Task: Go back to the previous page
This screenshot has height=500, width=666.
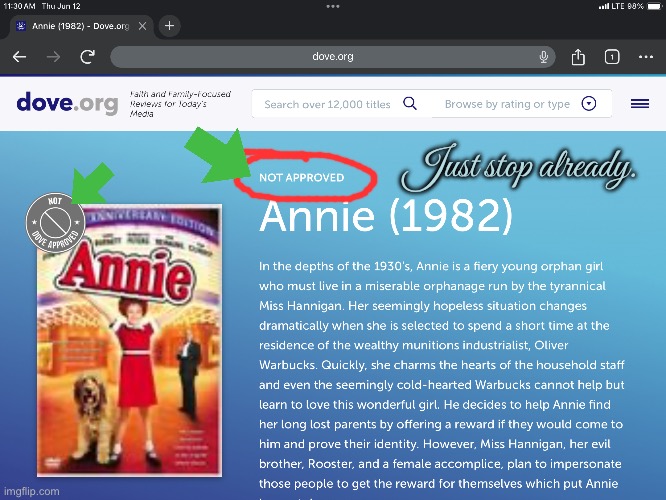Action: click(20, 56)
